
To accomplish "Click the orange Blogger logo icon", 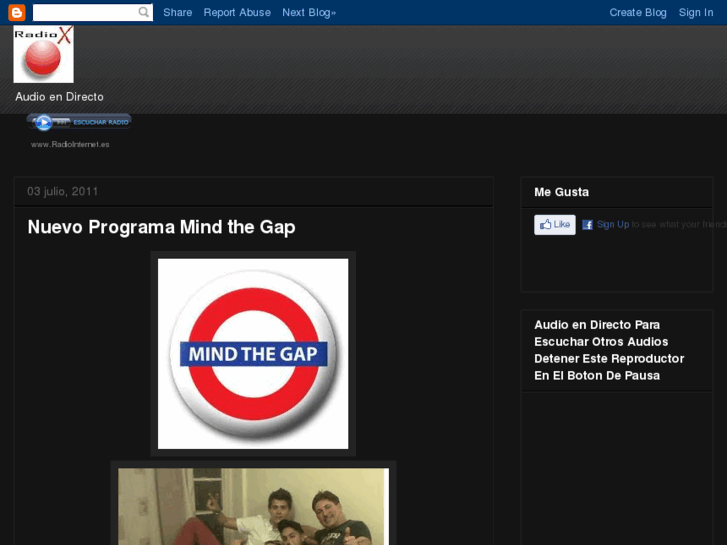I will (x=17, y=13).
